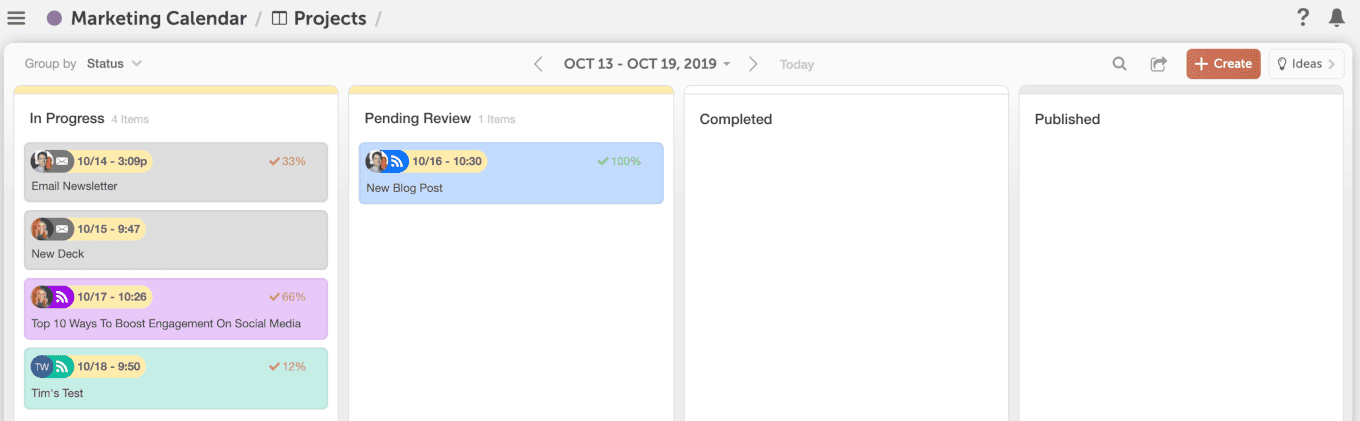Toggle the 100% checkmark on New Blog Post
The width and height of the screenshot is (1360, 421).
point(603,161)
